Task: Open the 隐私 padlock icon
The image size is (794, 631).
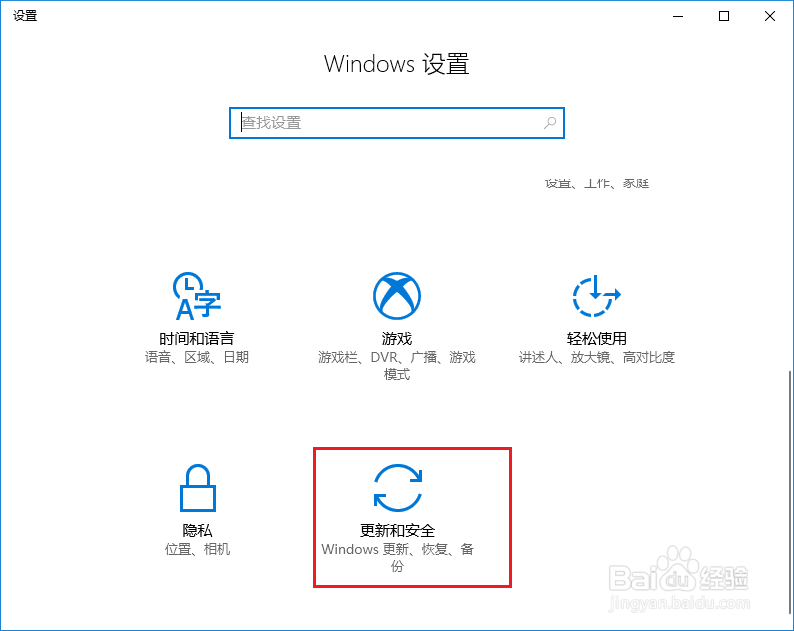Action: click(197, 488)
